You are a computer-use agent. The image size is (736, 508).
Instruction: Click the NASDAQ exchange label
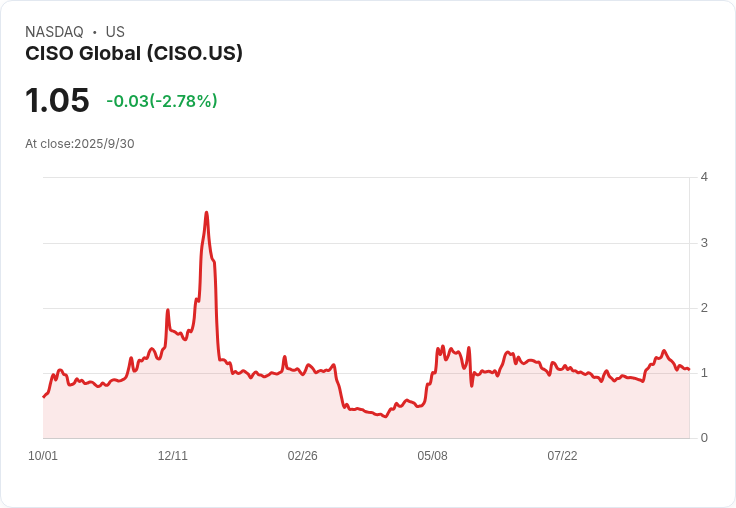point(54,32)
